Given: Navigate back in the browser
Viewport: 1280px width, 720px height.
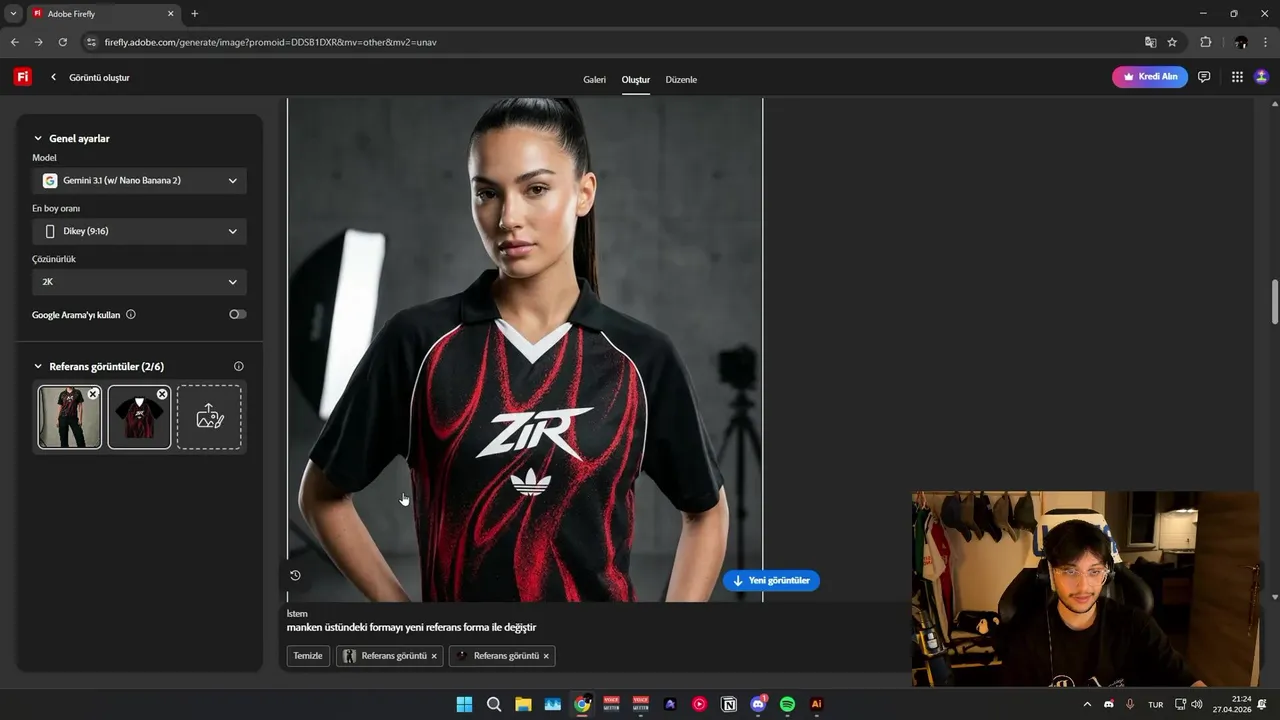Looking at the screenshot, I should tap(14, 42).
